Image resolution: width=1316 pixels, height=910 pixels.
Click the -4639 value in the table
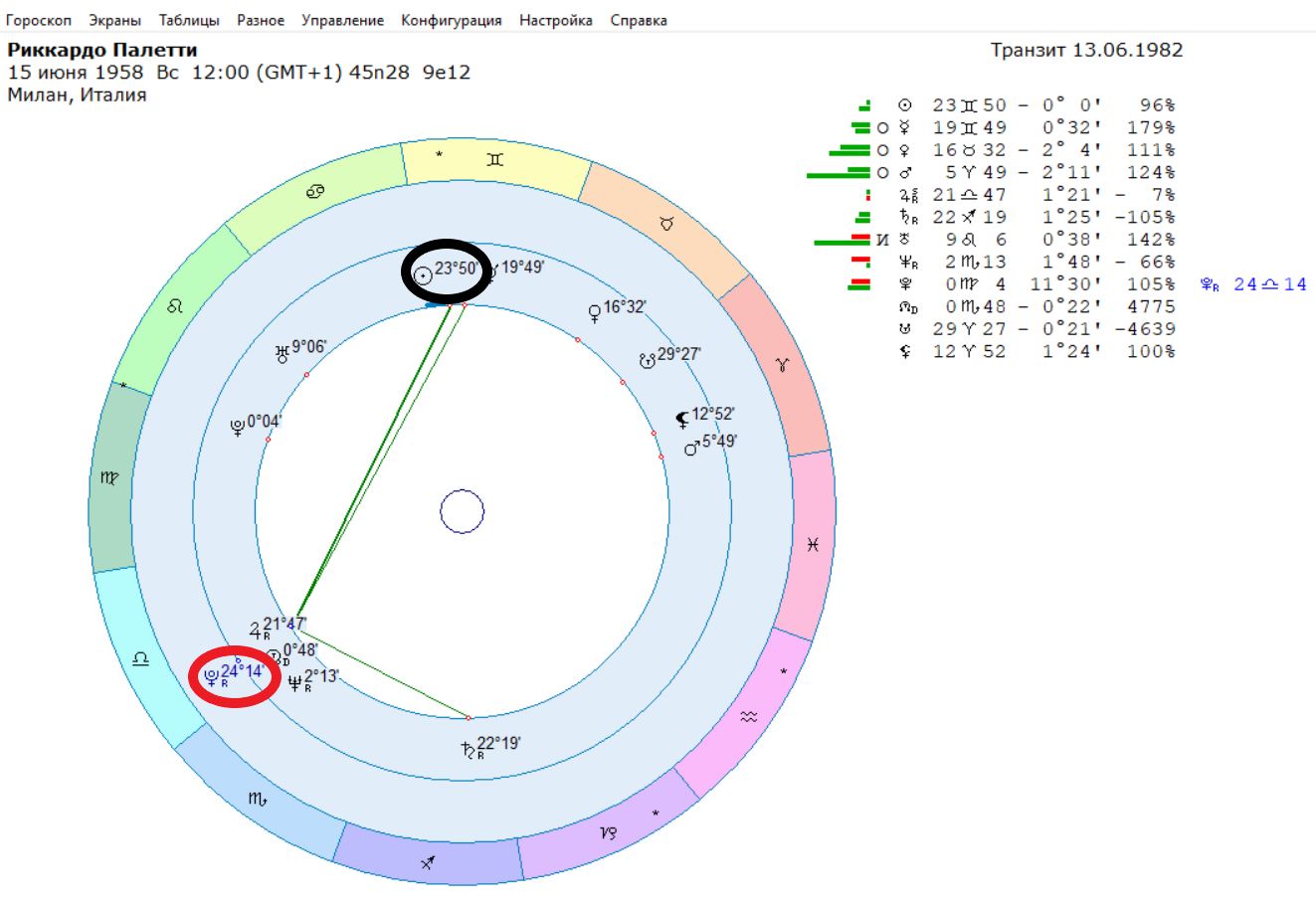click(x=1145, y=329)
